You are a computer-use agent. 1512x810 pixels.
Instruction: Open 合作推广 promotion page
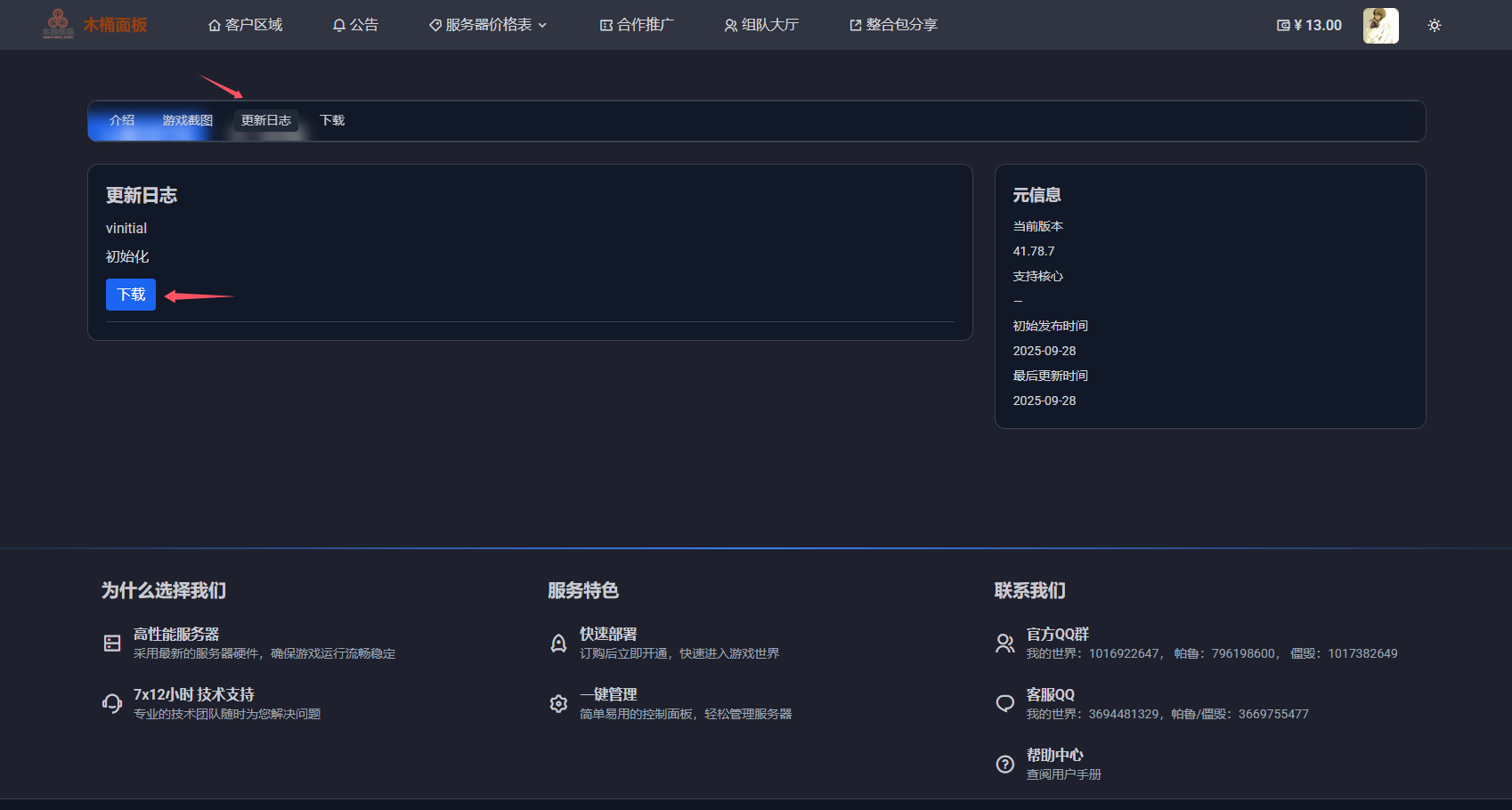tap(637, 25)
